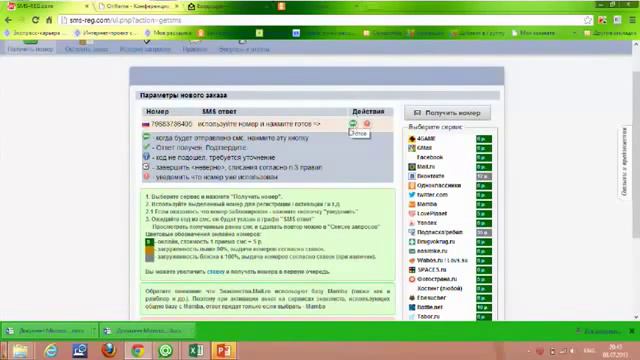Viewport: 640px width, 360px height.
Task: Open Excel from the taskbar
Action: coord(196,351)
